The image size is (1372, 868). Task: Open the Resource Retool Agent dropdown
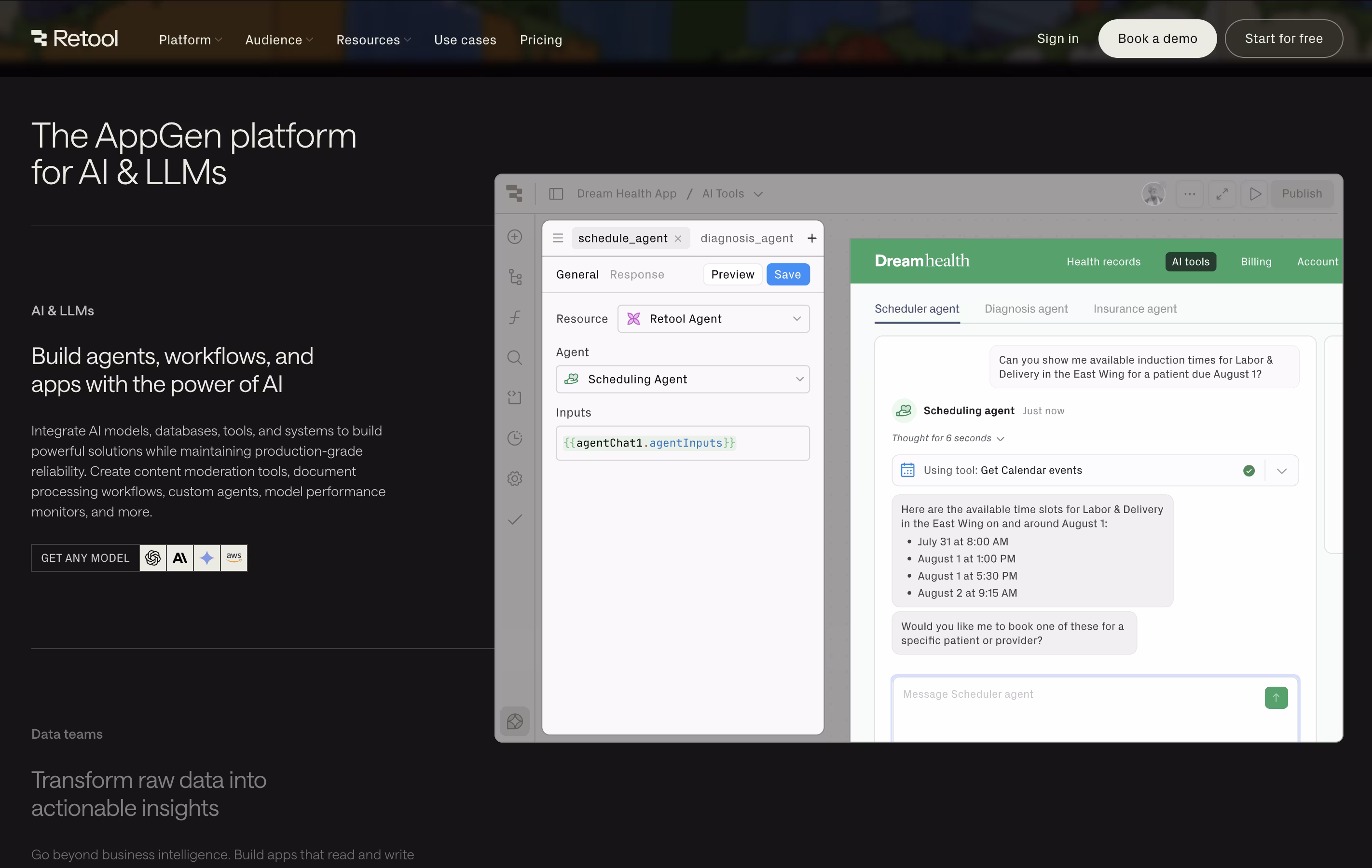pos(713,319)
